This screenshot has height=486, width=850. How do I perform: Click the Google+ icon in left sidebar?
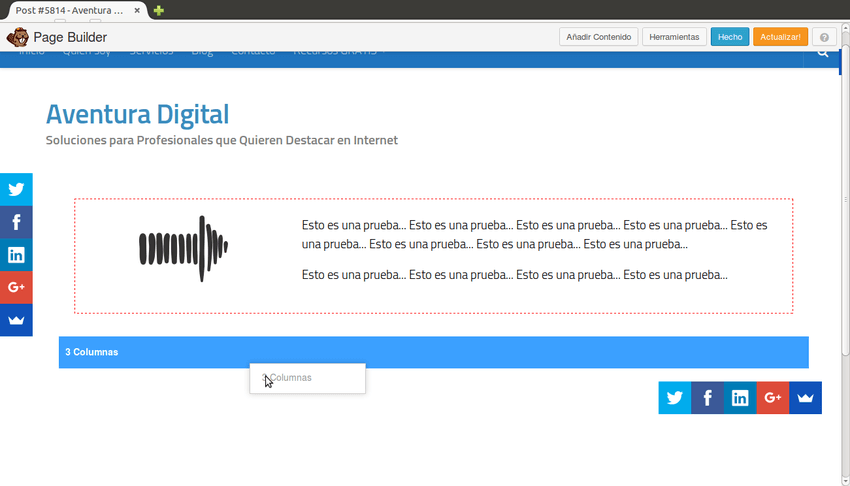[16, 287]
